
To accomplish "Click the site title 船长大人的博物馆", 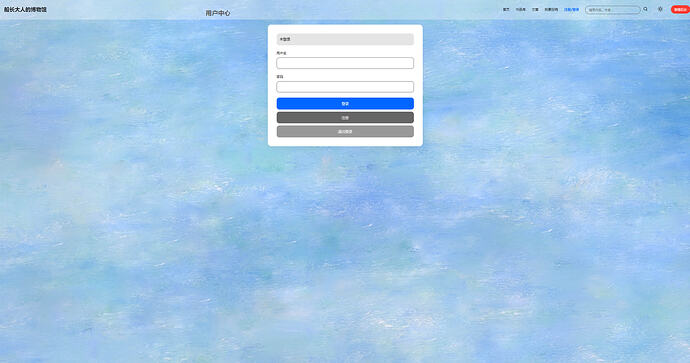I will [x=25, y=9].
